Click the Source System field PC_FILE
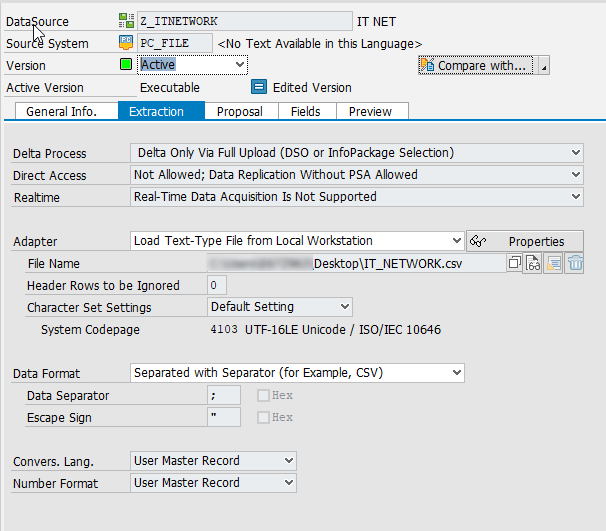 (175, 43)
